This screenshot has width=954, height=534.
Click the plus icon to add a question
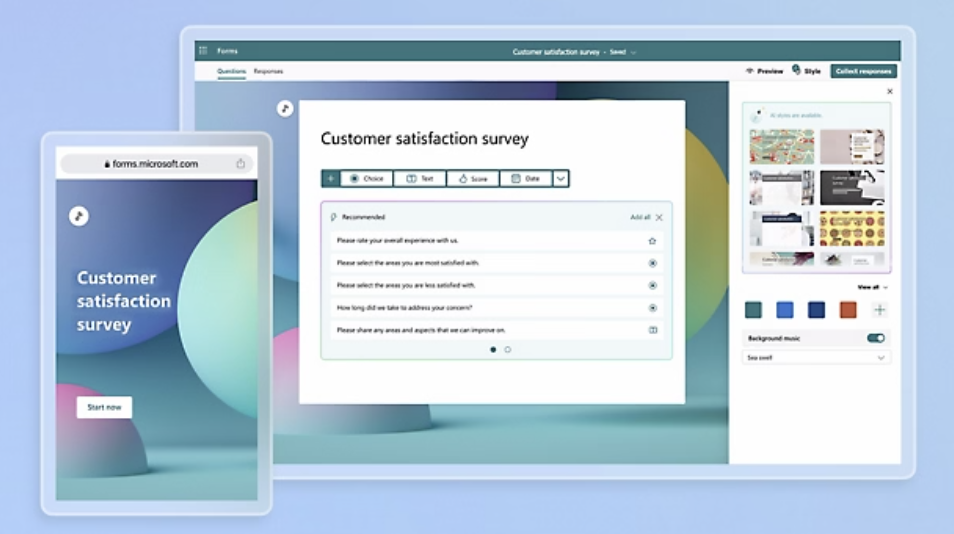click(x=331, y=179)
